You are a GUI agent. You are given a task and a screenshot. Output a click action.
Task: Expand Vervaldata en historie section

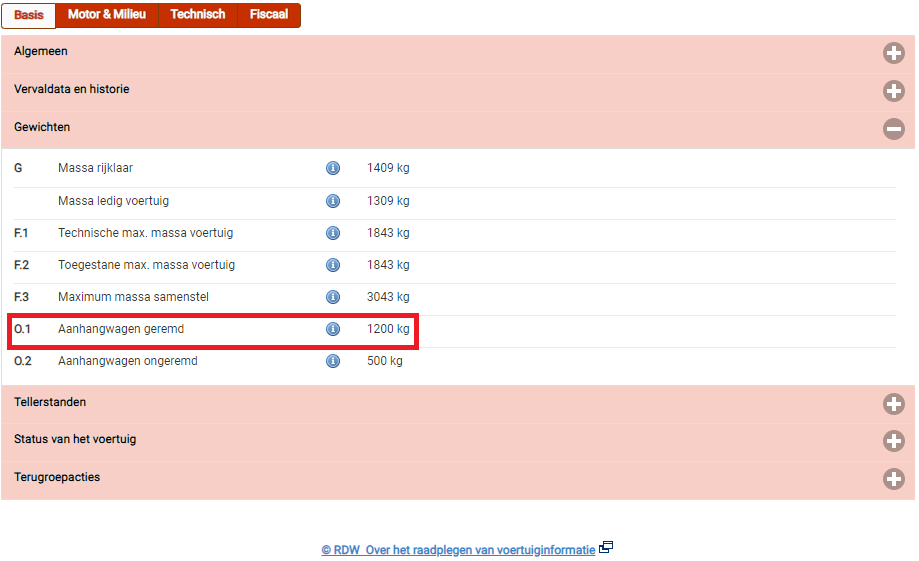[893, 91]
